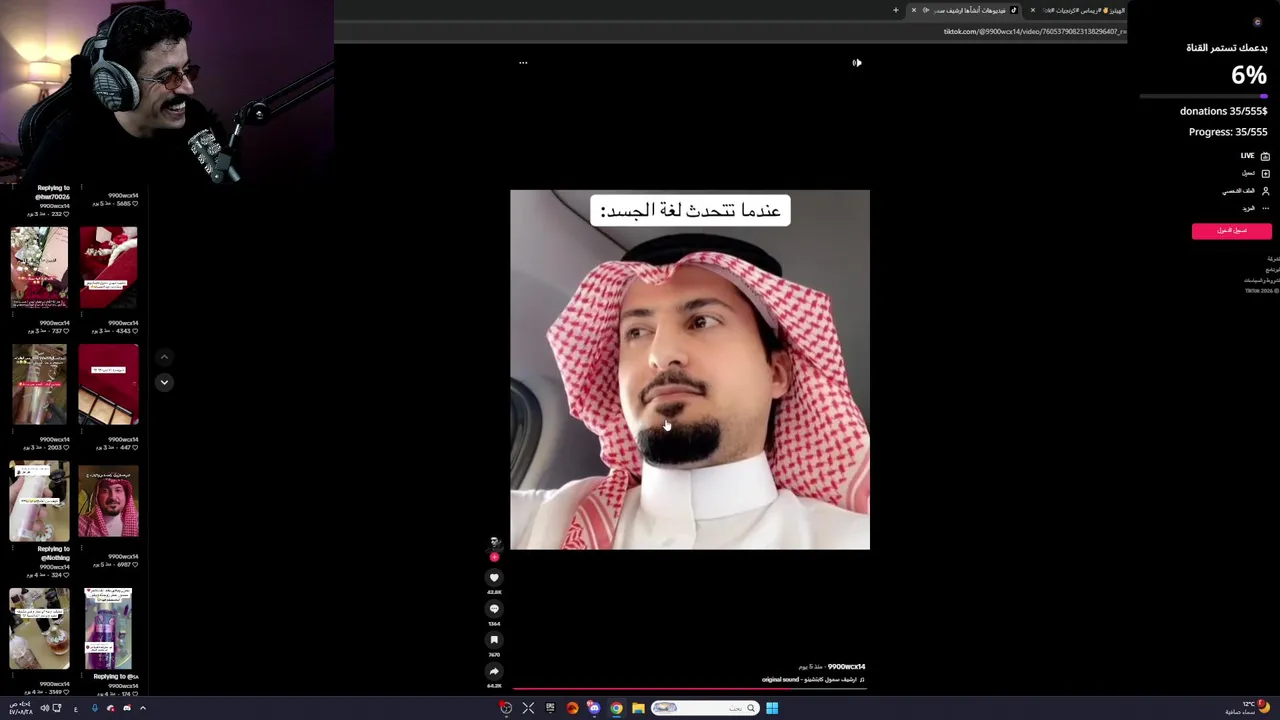Open the video comments bubble icon
Viewport: 1280px width, 720px height.
click(x=494, y=608)
